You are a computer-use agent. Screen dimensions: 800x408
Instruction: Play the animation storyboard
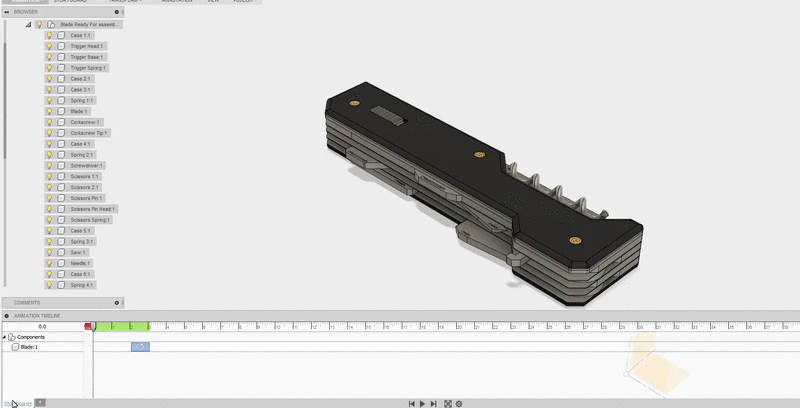[x=422, y=404]
